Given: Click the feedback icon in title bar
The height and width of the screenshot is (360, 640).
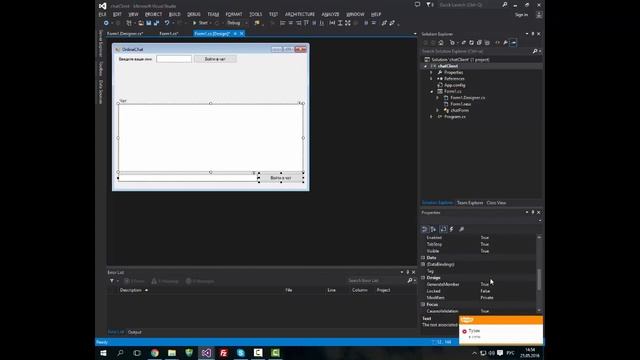Looking at the screenshot, I should (x=417, y=5).
